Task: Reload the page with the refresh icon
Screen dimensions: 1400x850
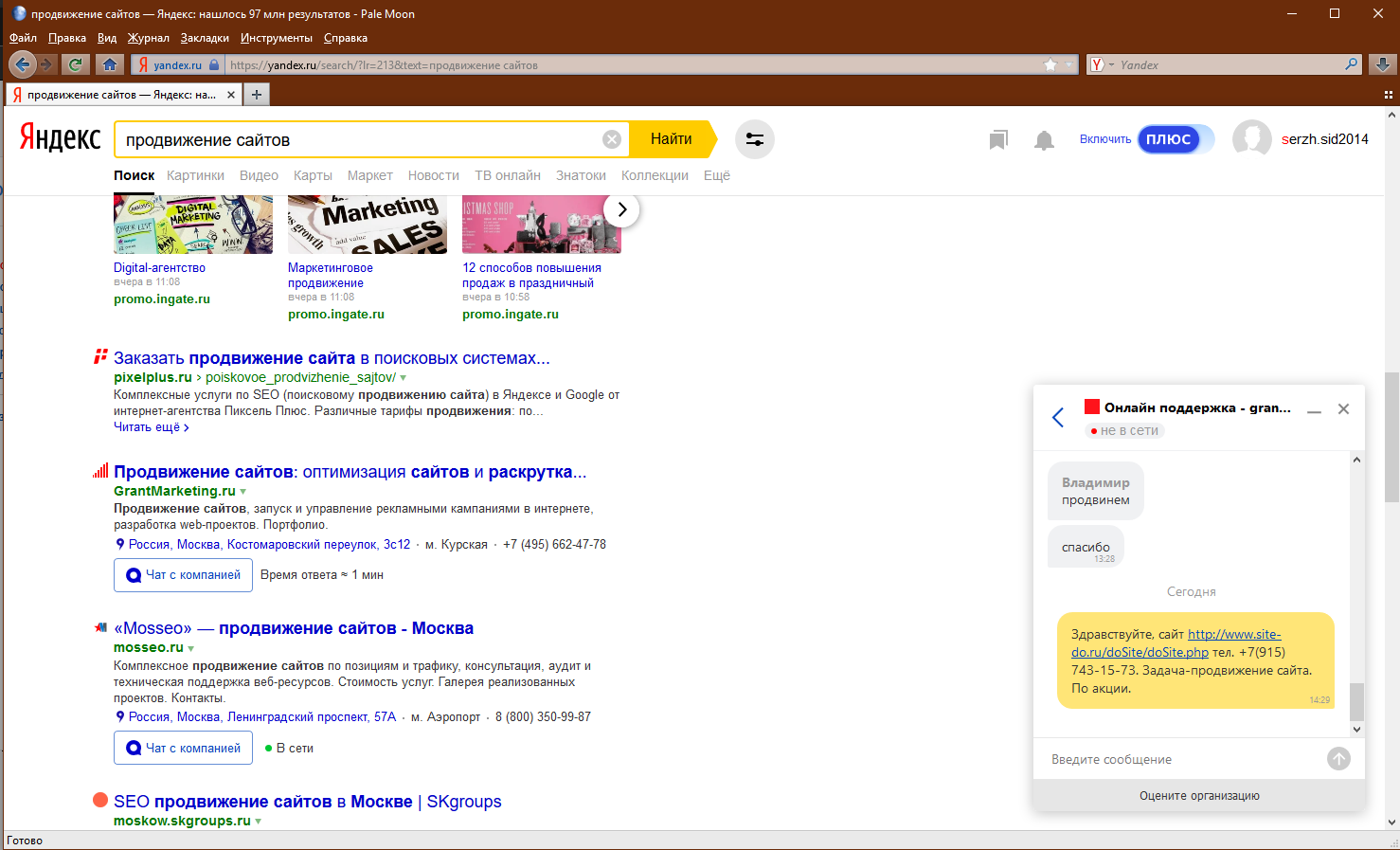Action: coord(75,64)
